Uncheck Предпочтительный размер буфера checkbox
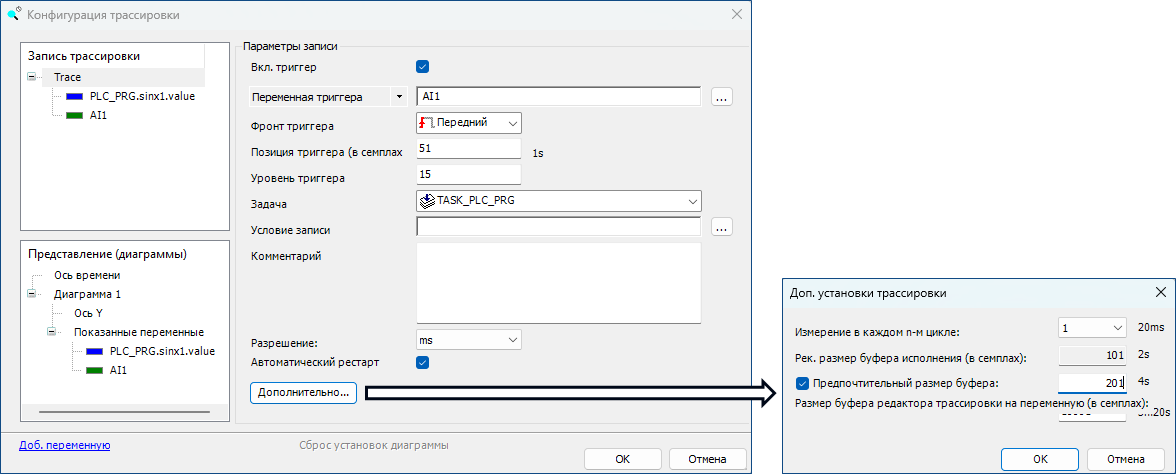Screen dimensions: 1176x474 point(803,382)
